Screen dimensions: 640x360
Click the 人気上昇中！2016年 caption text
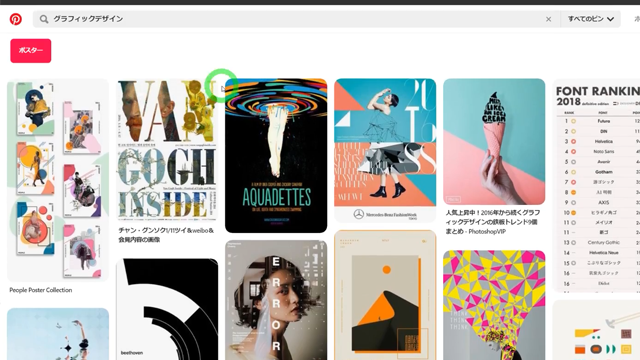pos(493,222)
